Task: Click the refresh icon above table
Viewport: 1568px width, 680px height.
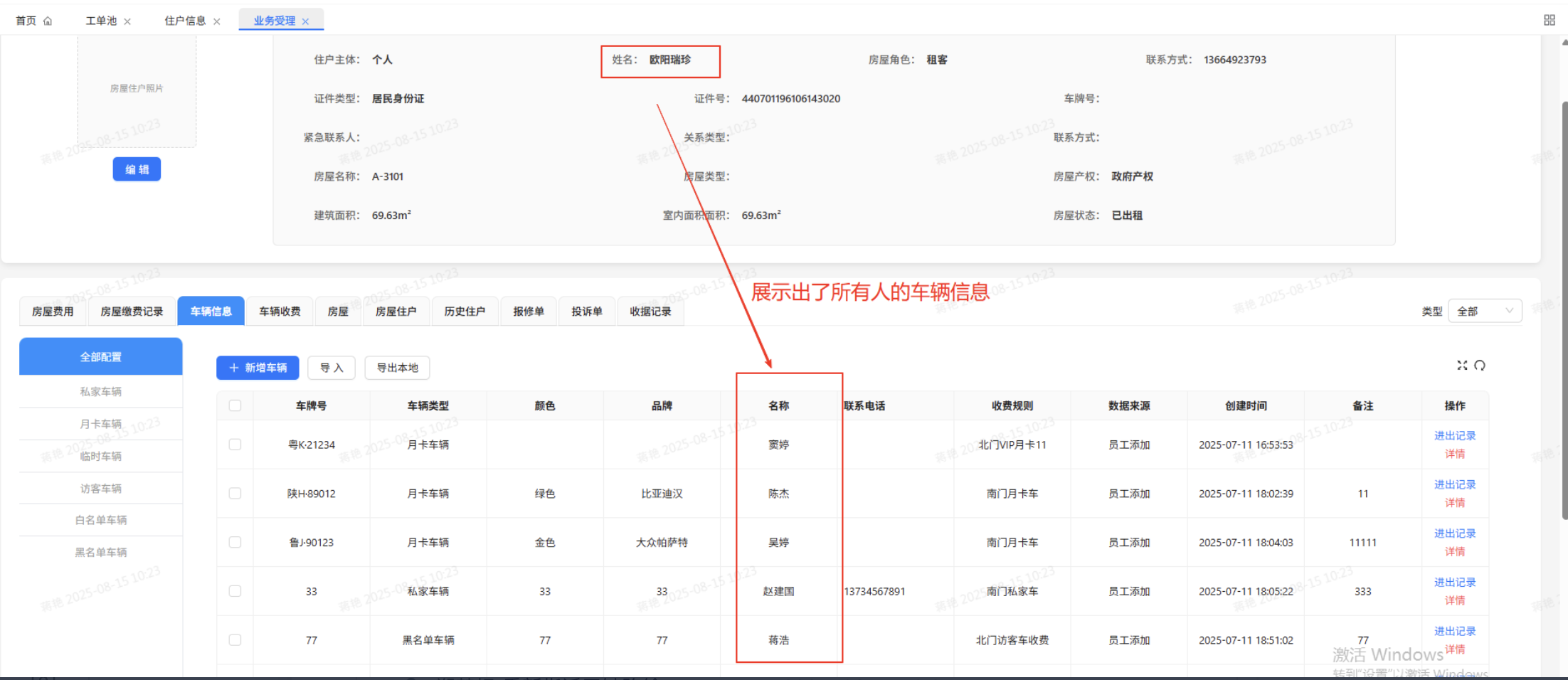Action: (1480, 365)
